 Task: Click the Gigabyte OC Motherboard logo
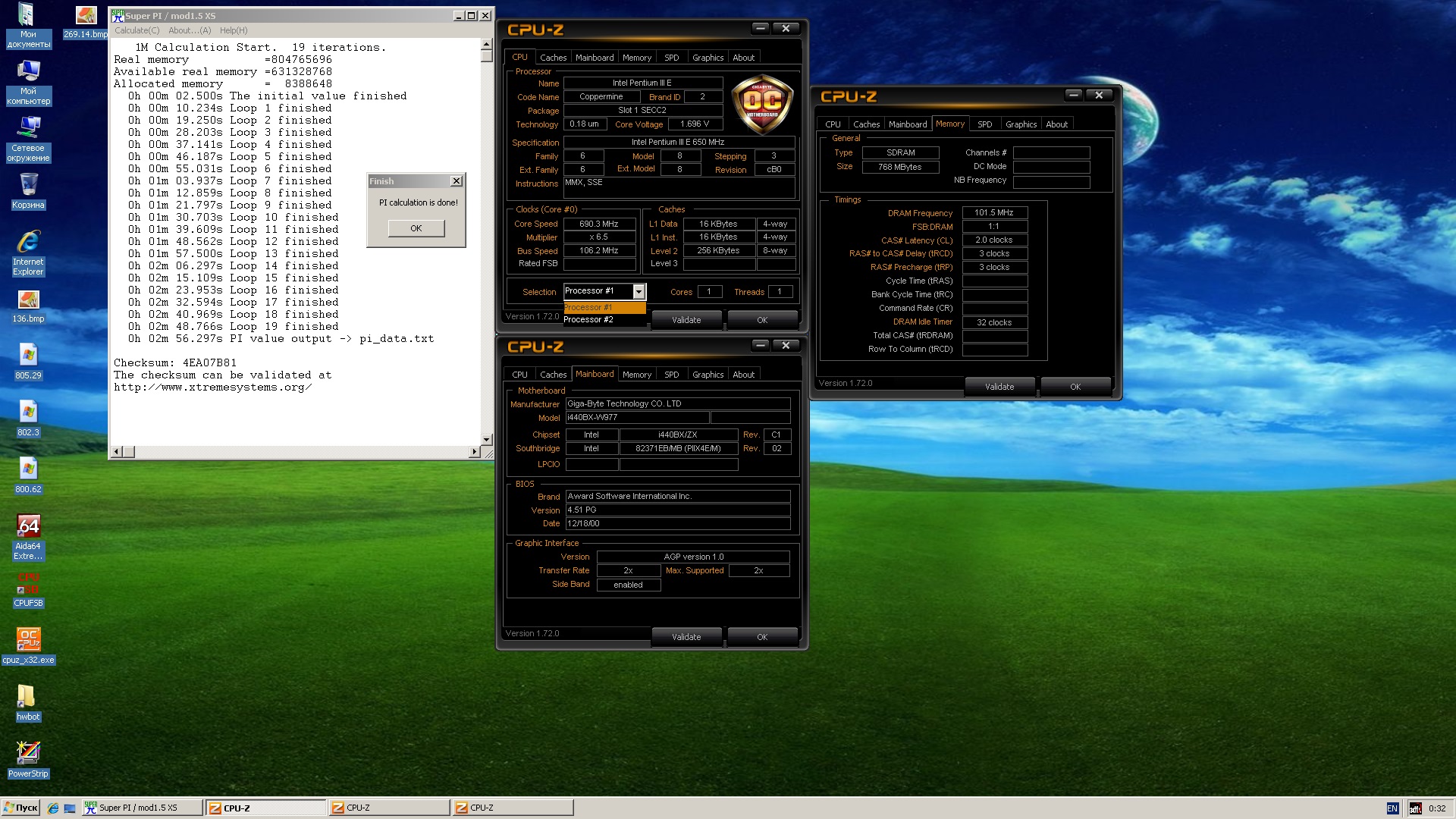point(762,105)
